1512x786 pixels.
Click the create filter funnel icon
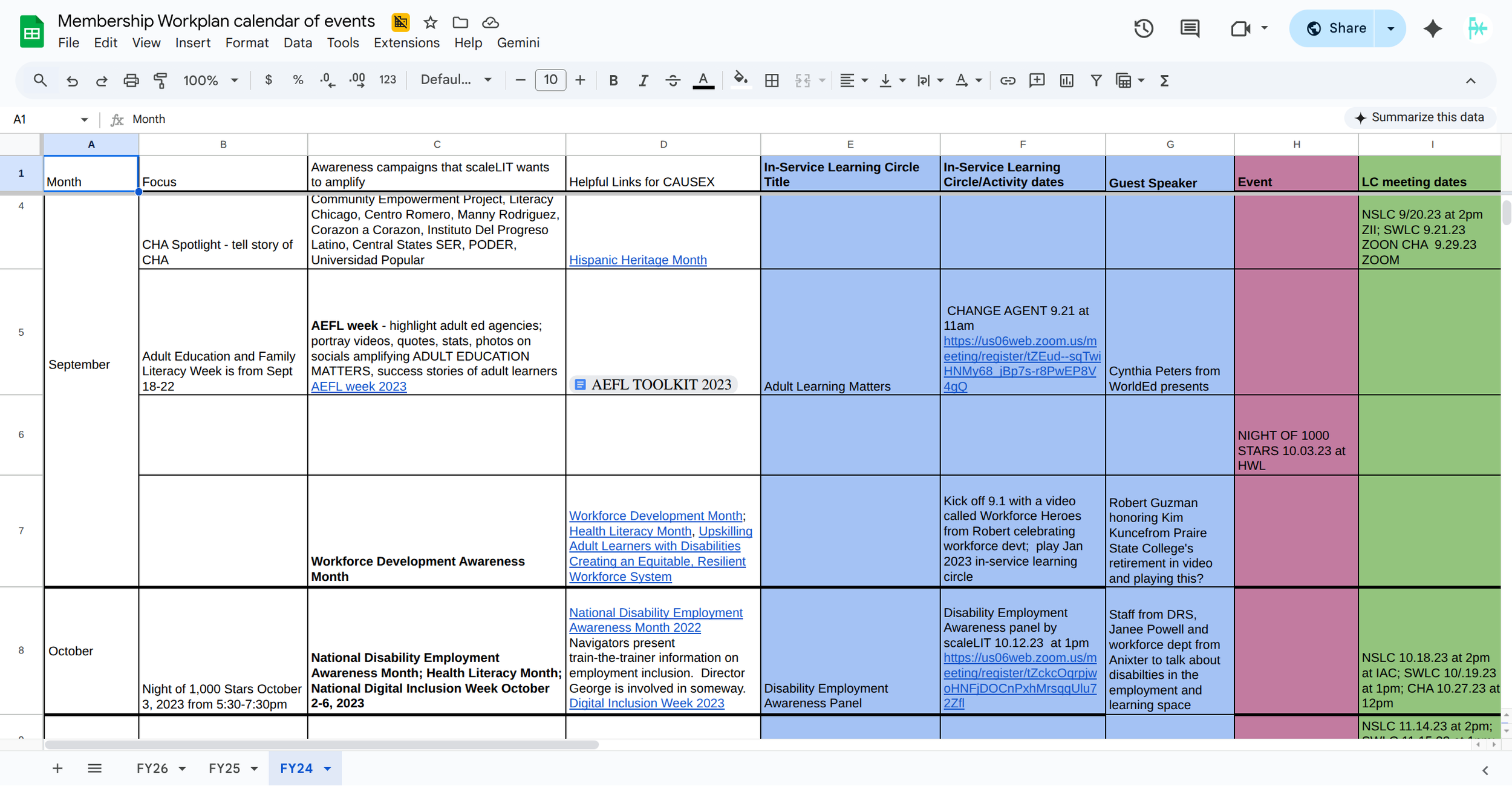tap(1096, 80)
